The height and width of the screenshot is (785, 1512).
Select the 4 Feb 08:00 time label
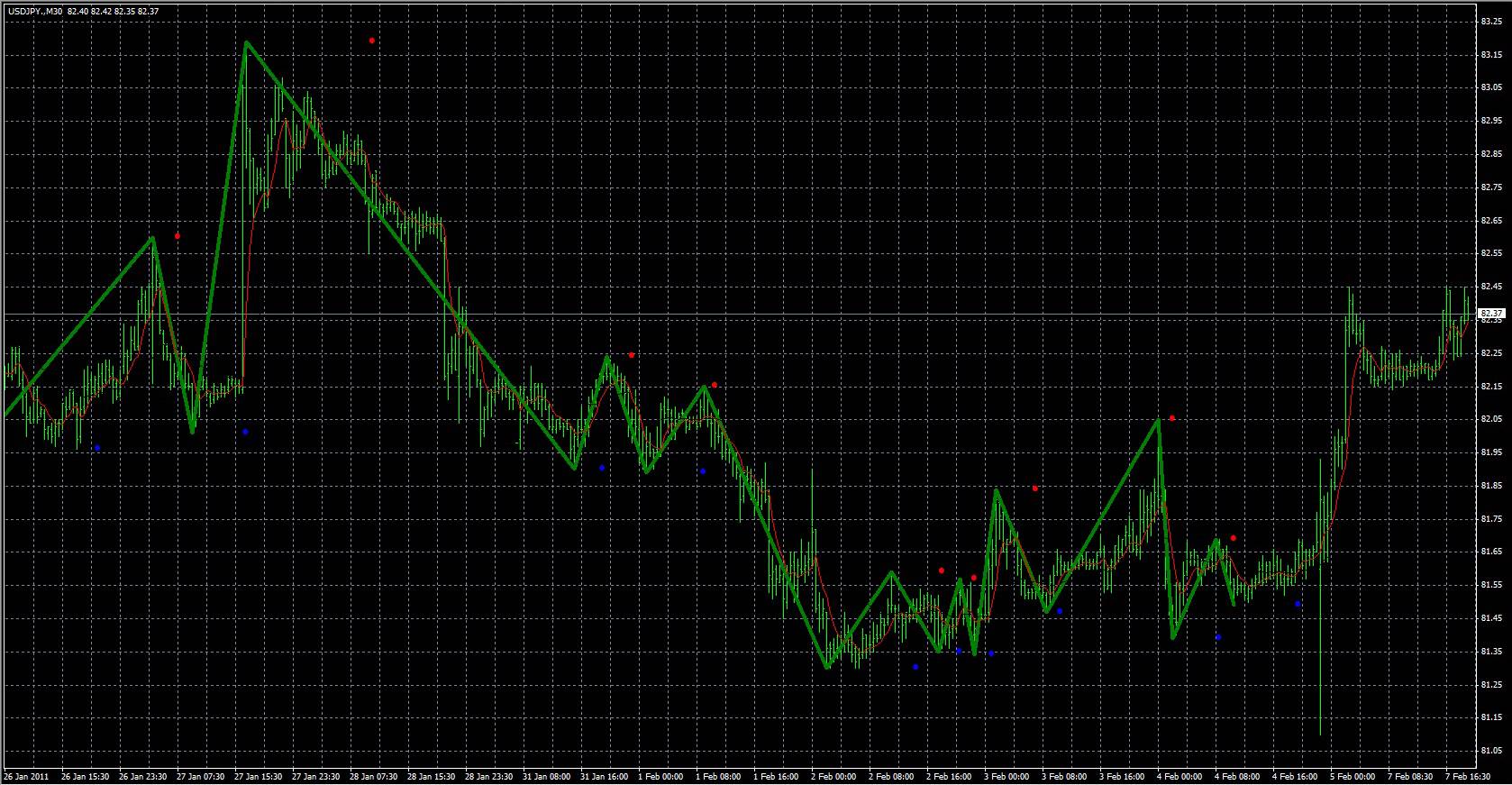(x=1238, y=776)
